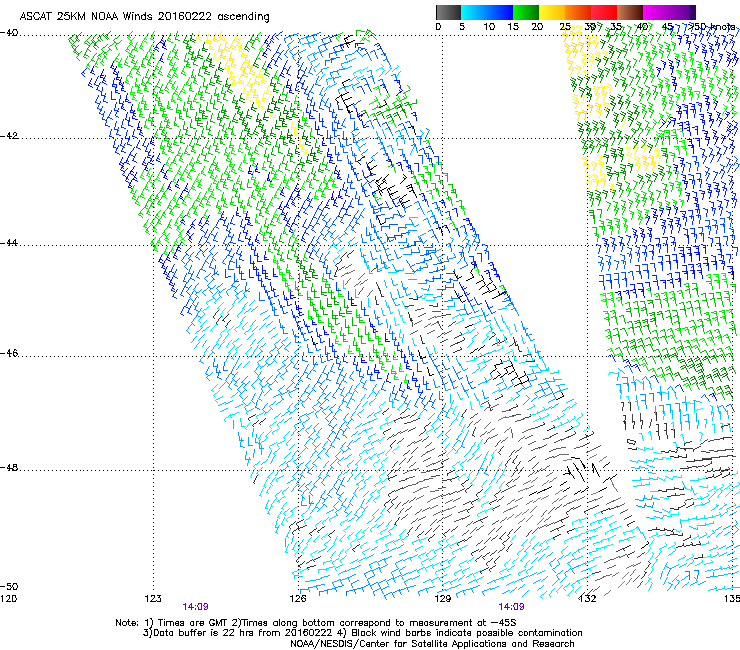Click the -46 latitude label

tap(9, 353)
